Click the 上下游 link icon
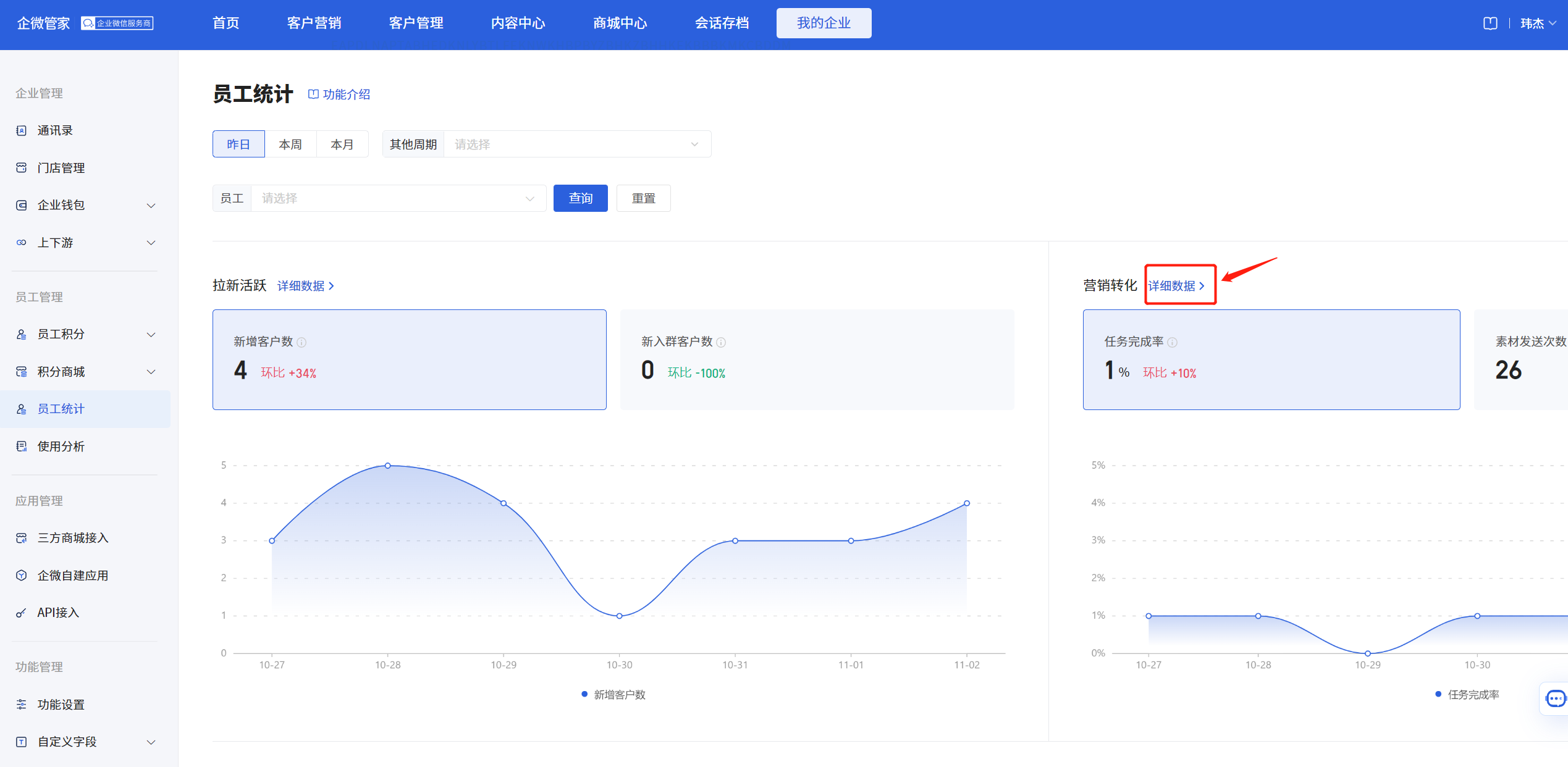 pyautogui.click(x=22, y=243)
